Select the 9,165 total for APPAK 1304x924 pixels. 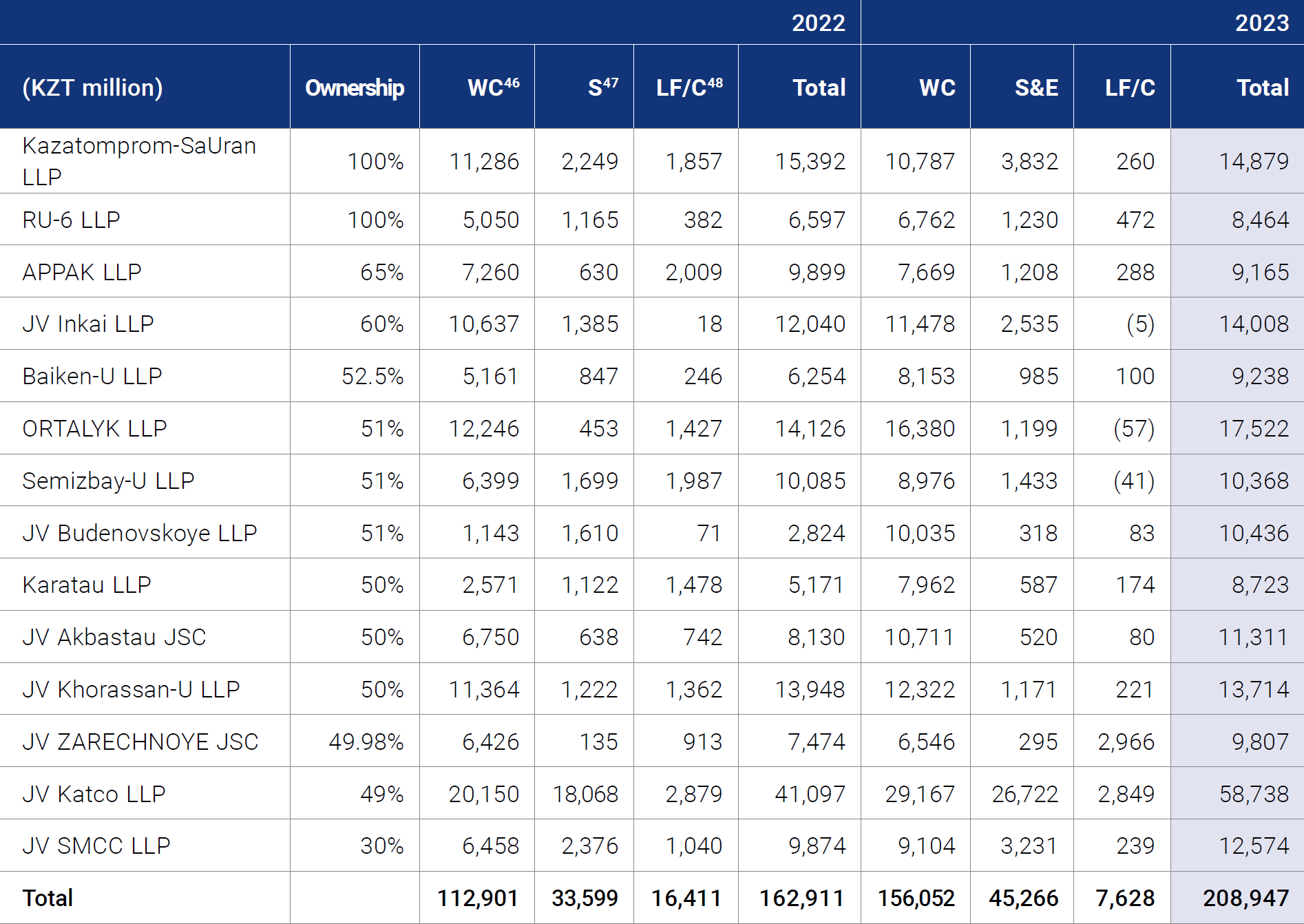tap(1260, 272)
